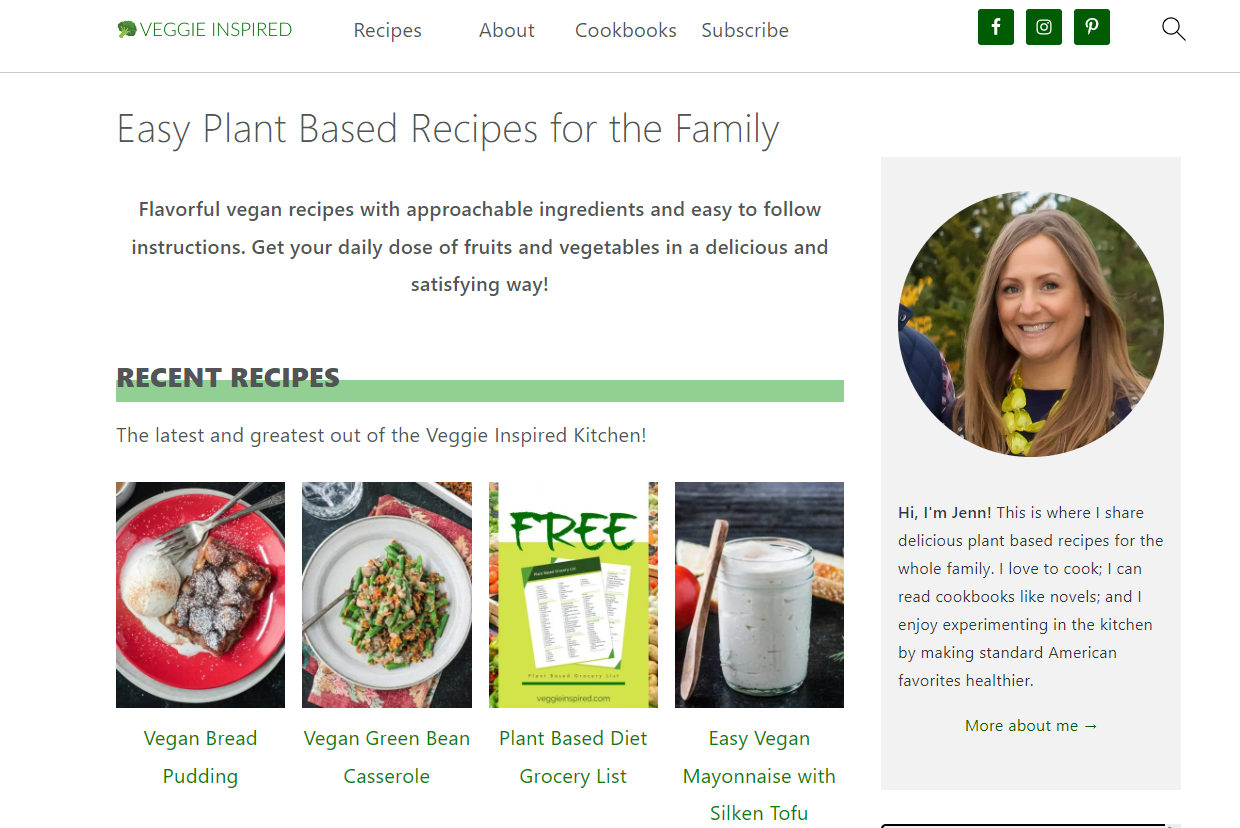The width and height of the screenshot is (1240, 828).
Task: Click the vegan mayonnaise jar photo
Action: click(759, 595)
